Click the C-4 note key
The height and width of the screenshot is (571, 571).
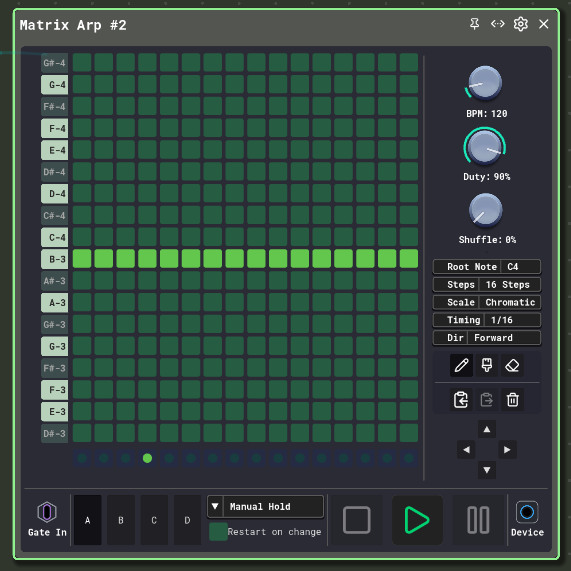point(54,237)
